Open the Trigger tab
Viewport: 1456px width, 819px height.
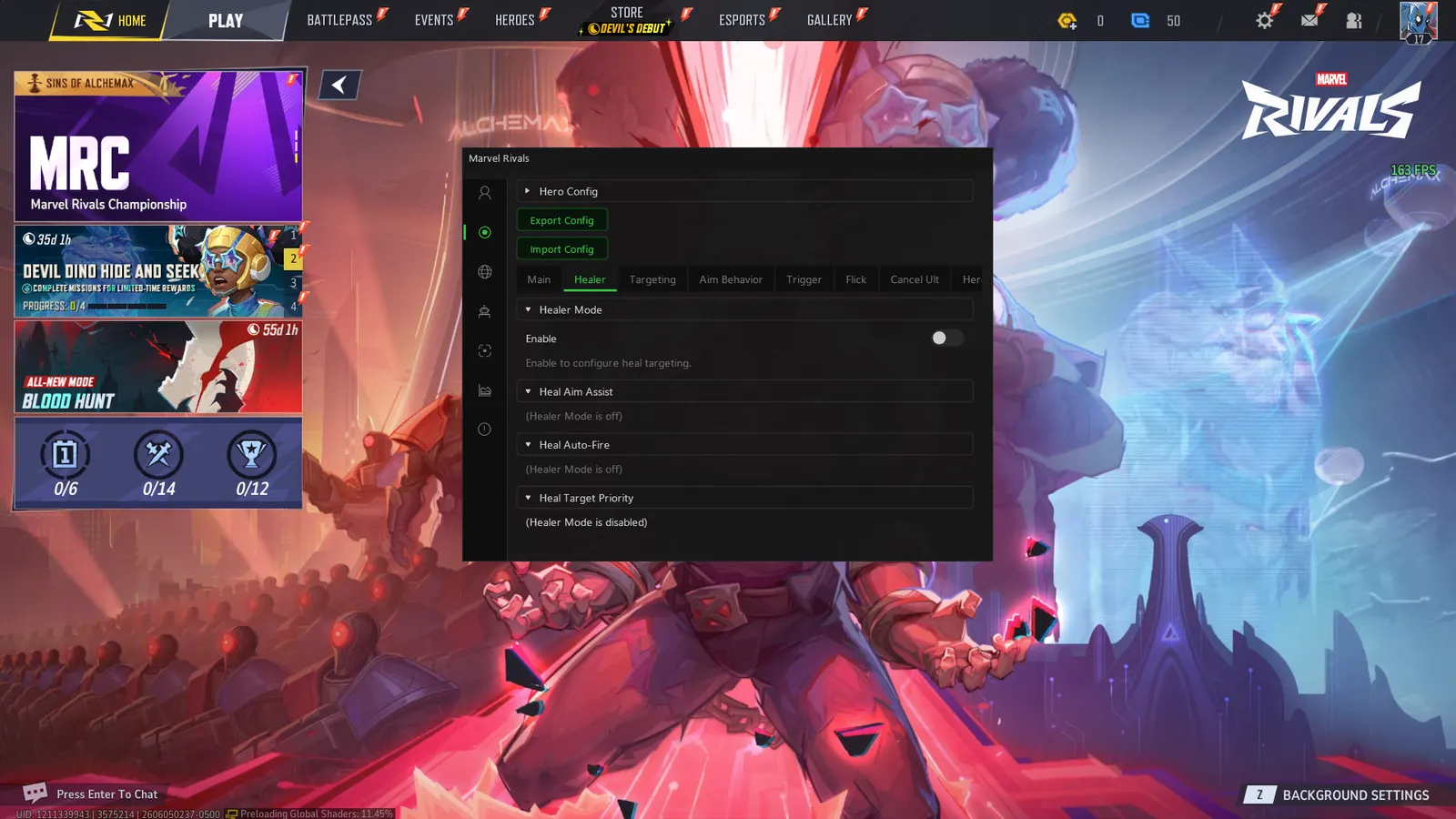click(804, 279)
